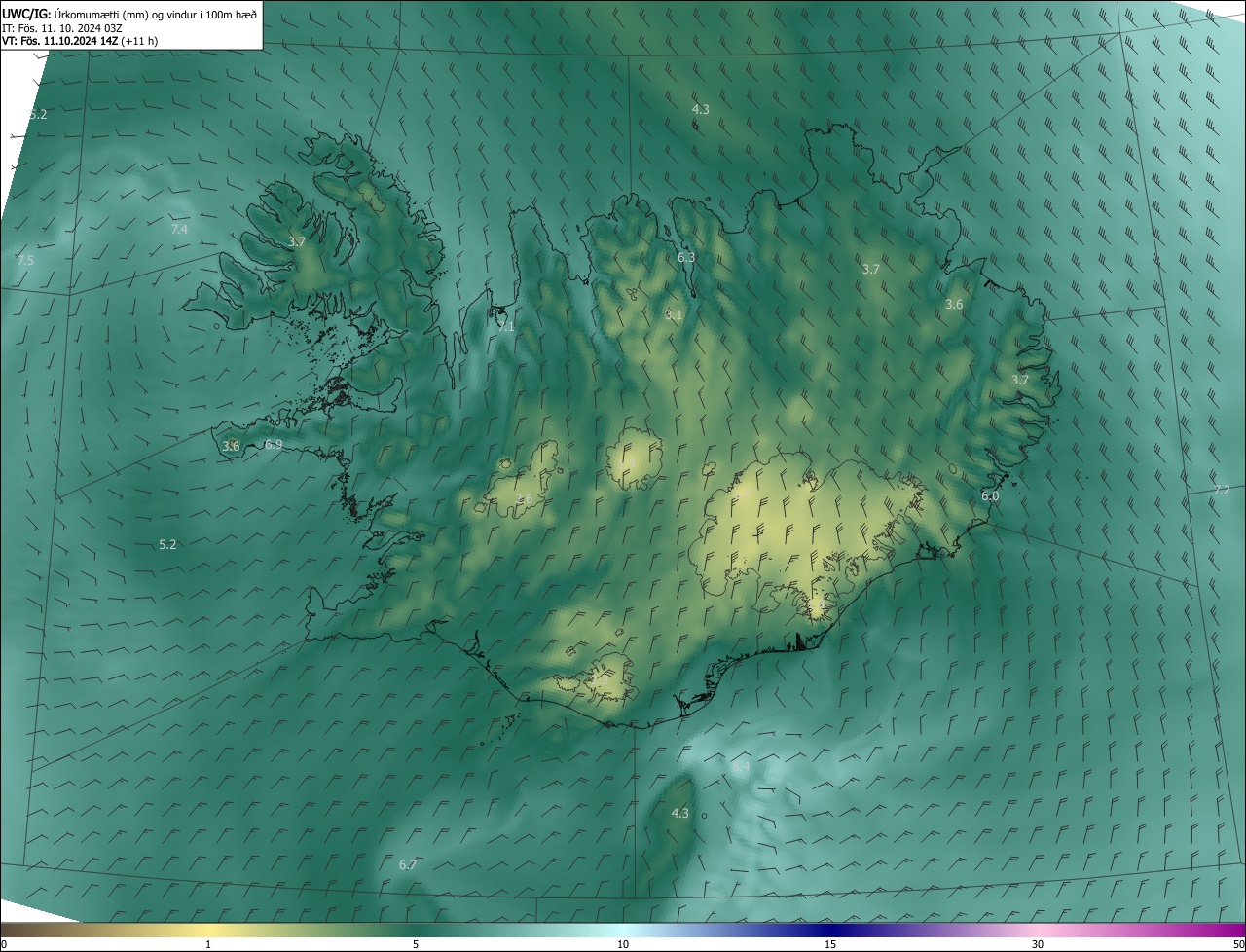Click the 7.4 value label on the map
The width and height of the screenshot is (1246, 952).
pos(179,229)
